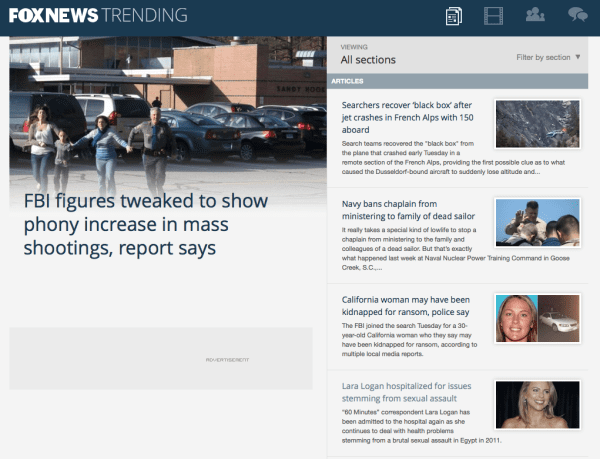Viewport: 600px width, 459px height.
Task: Open Lara Logan hospitalized article headline
Action: pyautogui.click(x=406, y=392)
